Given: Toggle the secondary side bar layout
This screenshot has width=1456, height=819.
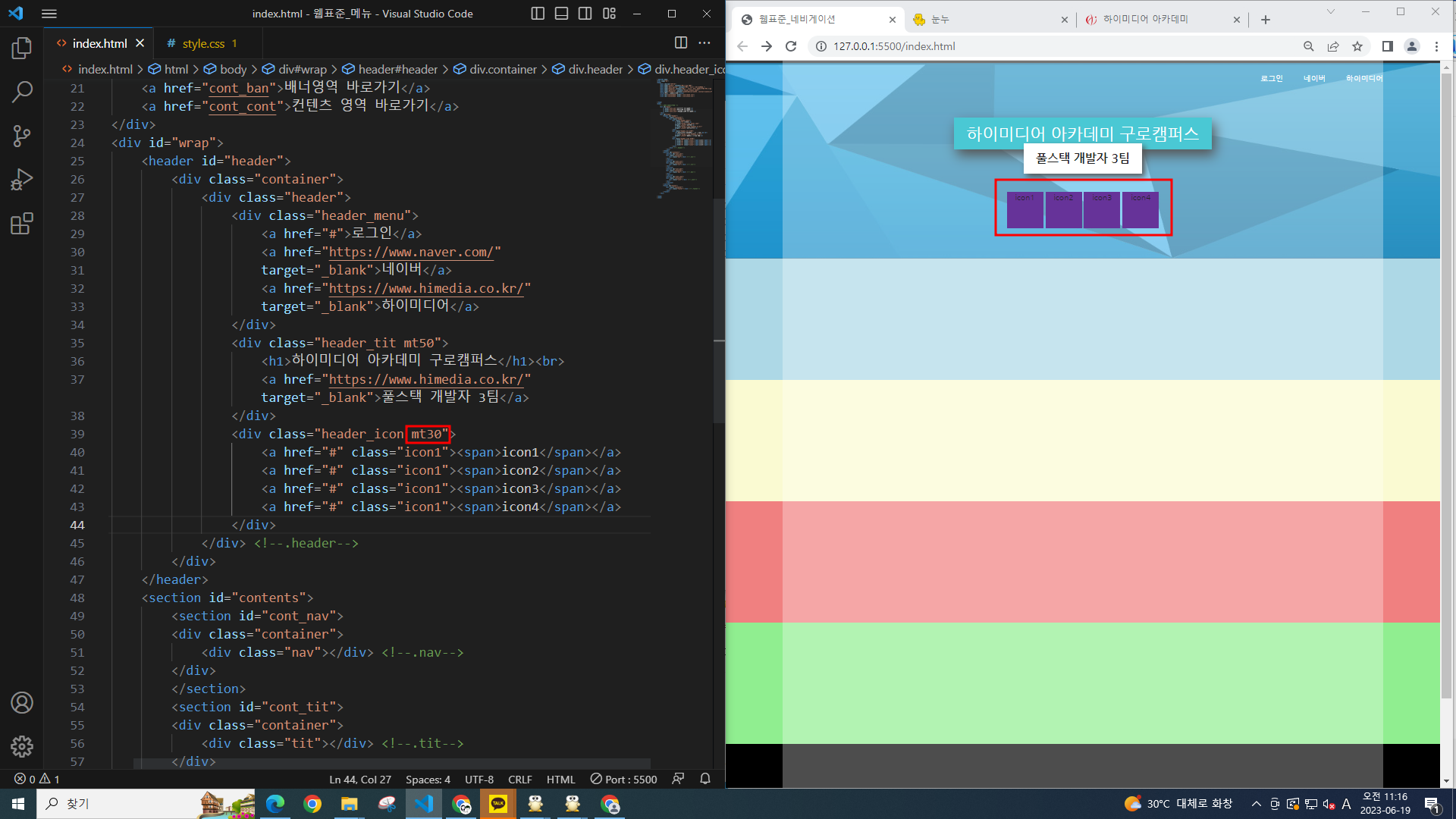Looking at the screenshot, I should click(x=585, y=14).
